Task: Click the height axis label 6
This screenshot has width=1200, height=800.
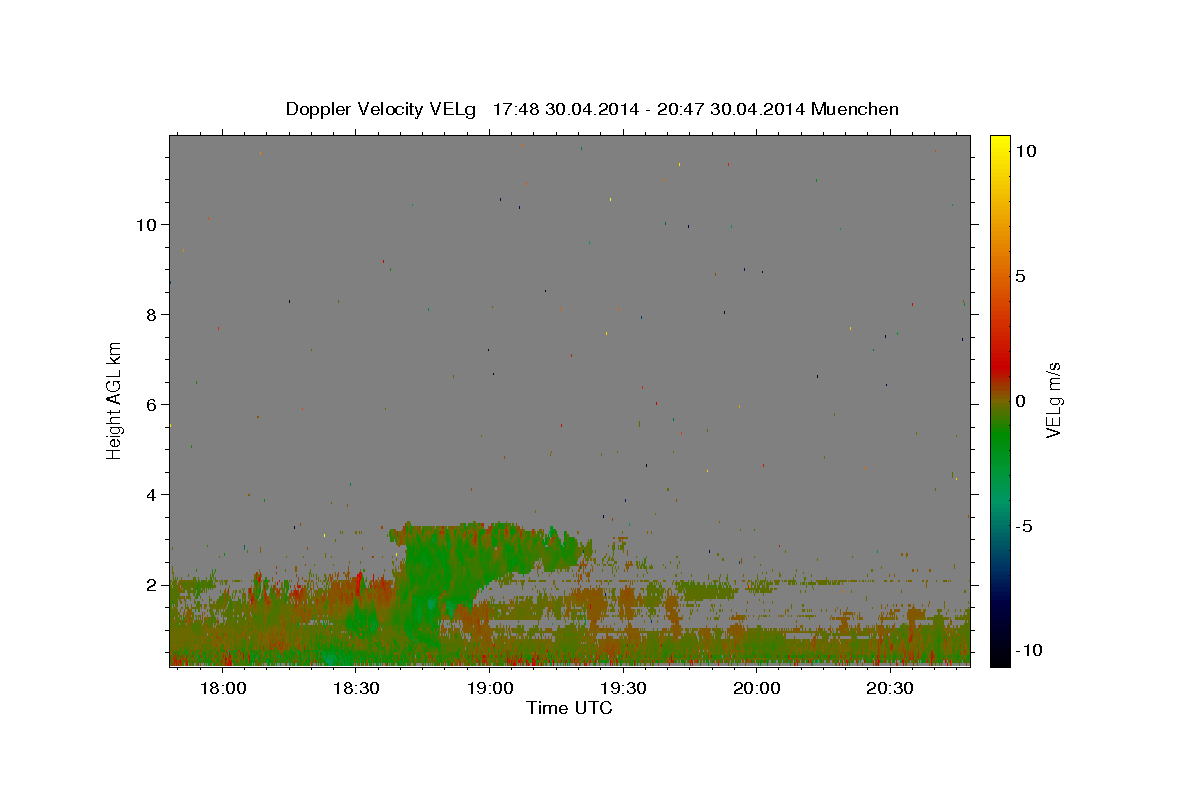Action: coord(151,404)
